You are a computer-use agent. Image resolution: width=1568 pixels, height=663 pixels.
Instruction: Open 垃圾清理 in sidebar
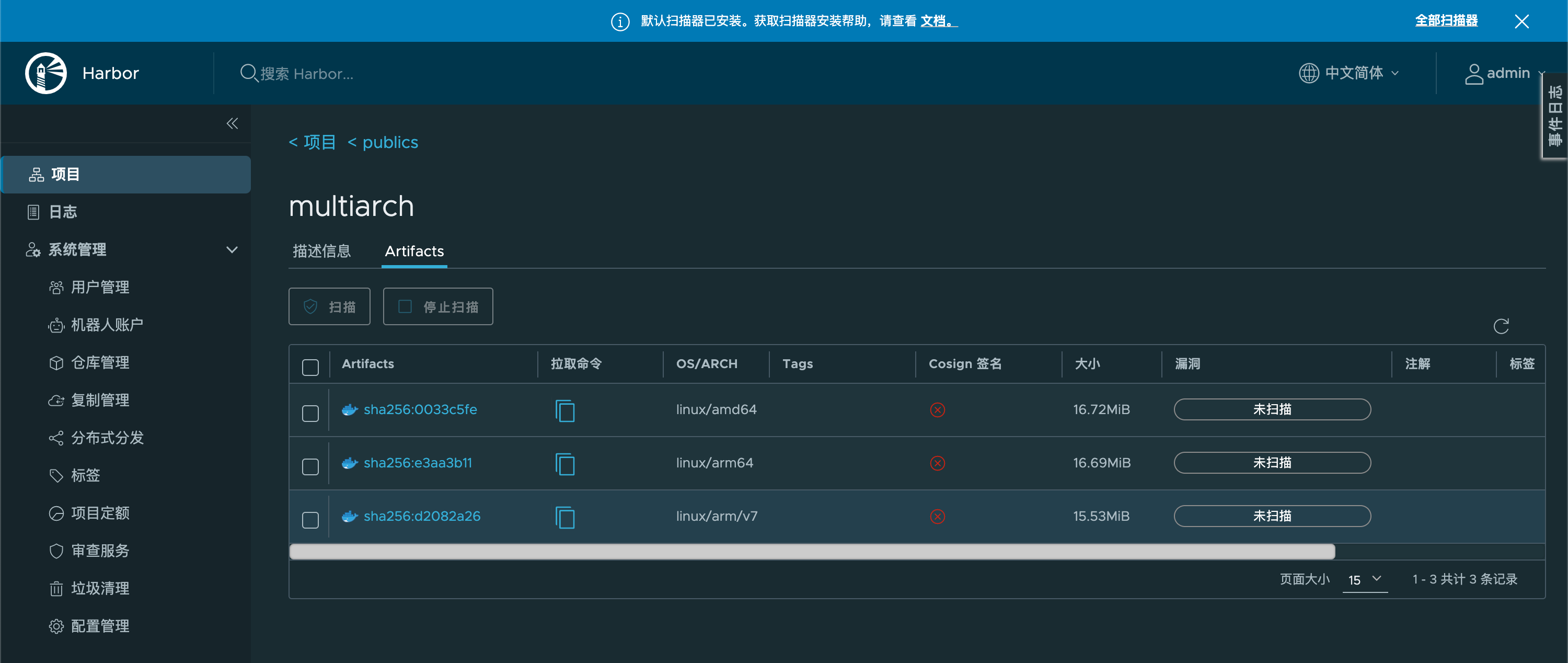click(x=100, y=588)
